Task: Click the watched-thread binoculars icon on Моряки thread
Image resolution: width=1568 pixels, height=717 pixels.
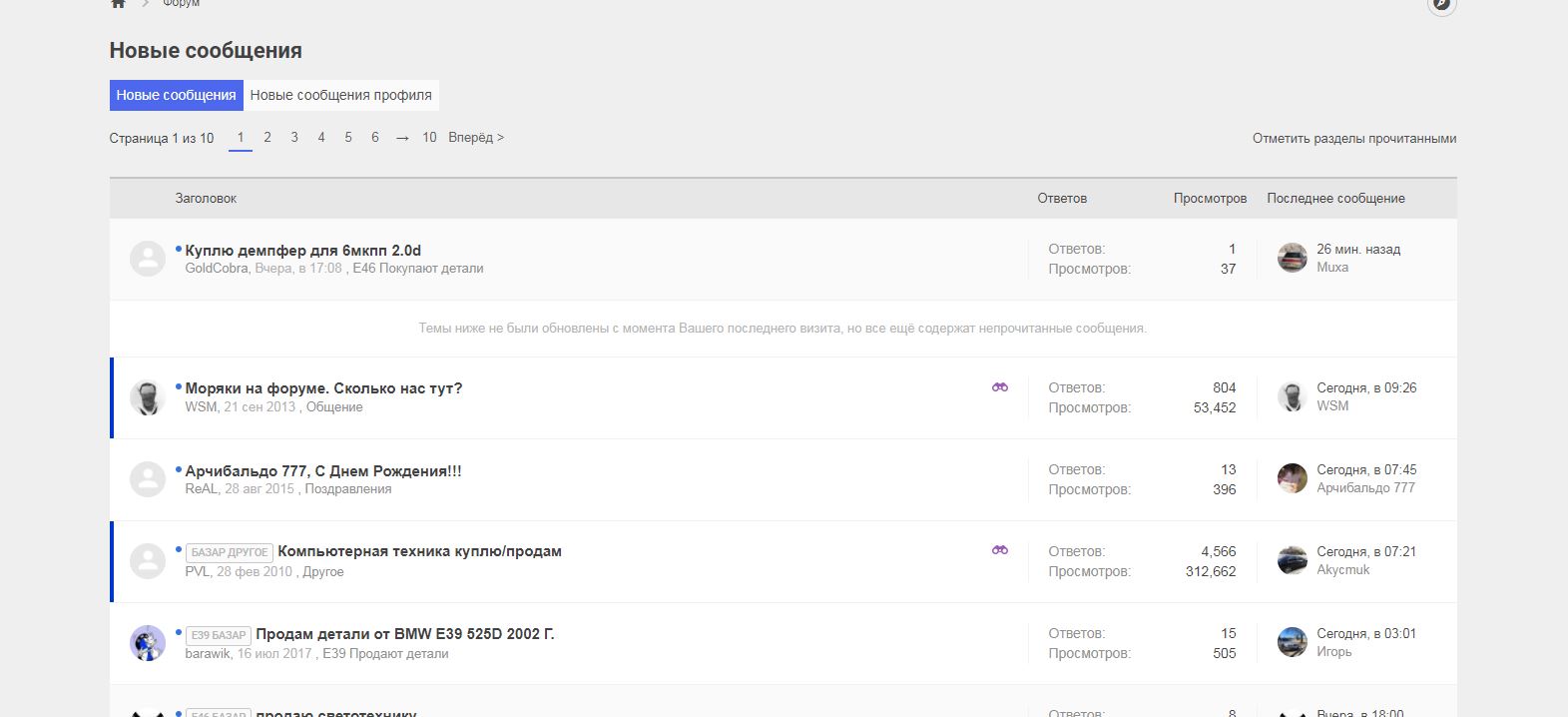Action: tap(999, 387)
